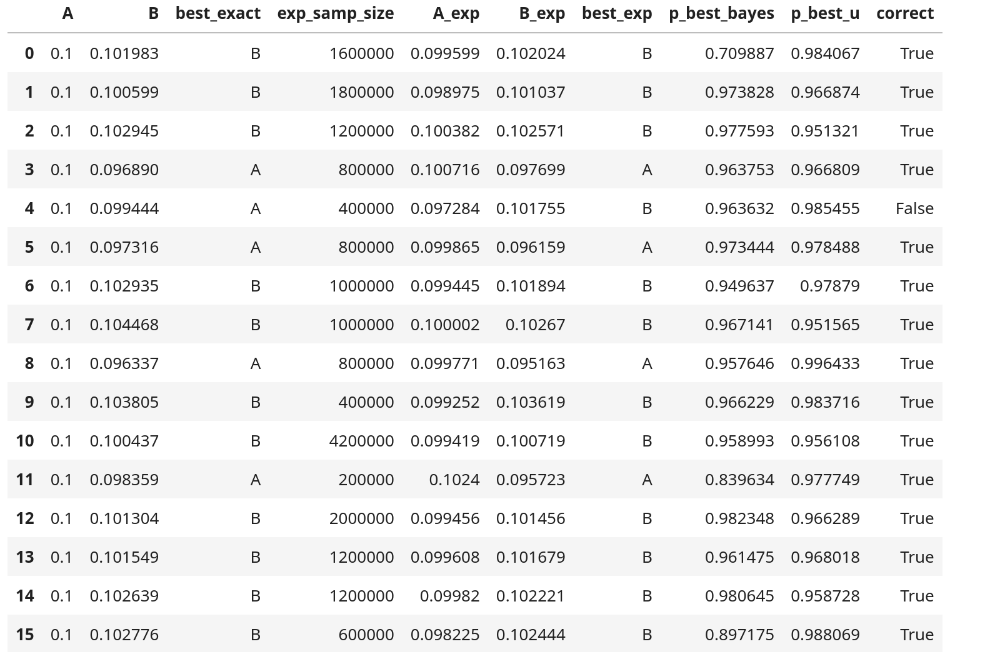This screenshot has height=652, width=981.
Task: Click B_exp value 0.101037
Action: click(x=531, y=93)
